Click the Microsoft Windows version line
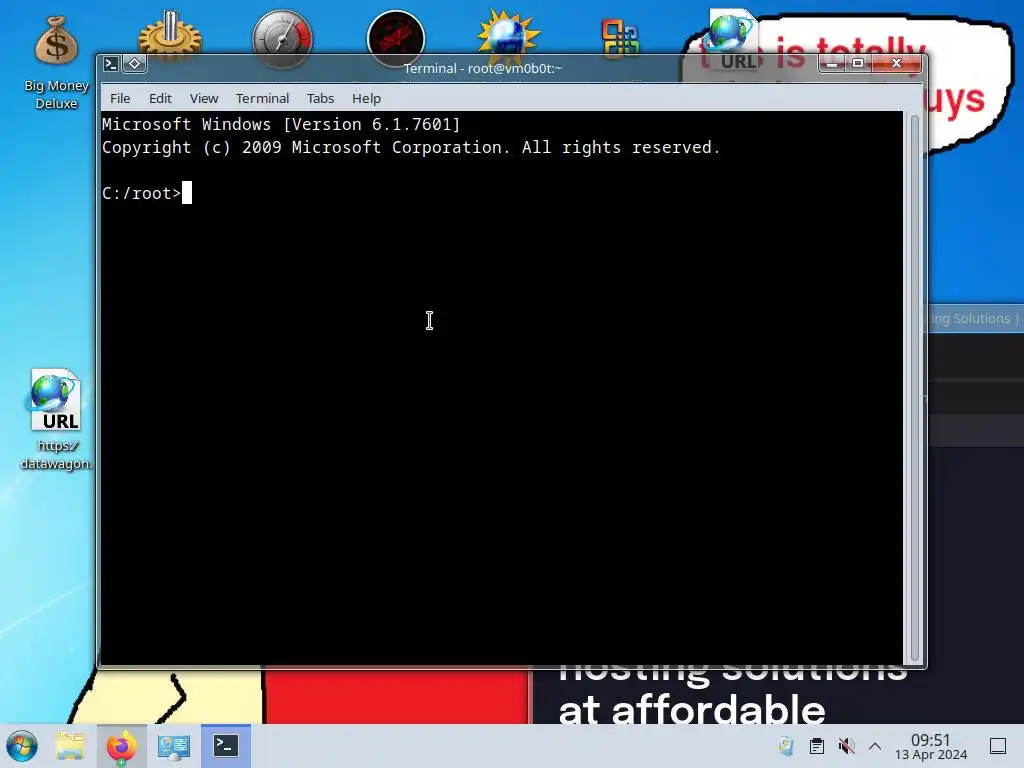Screen dimensions: 1024x768 [281, 124]
